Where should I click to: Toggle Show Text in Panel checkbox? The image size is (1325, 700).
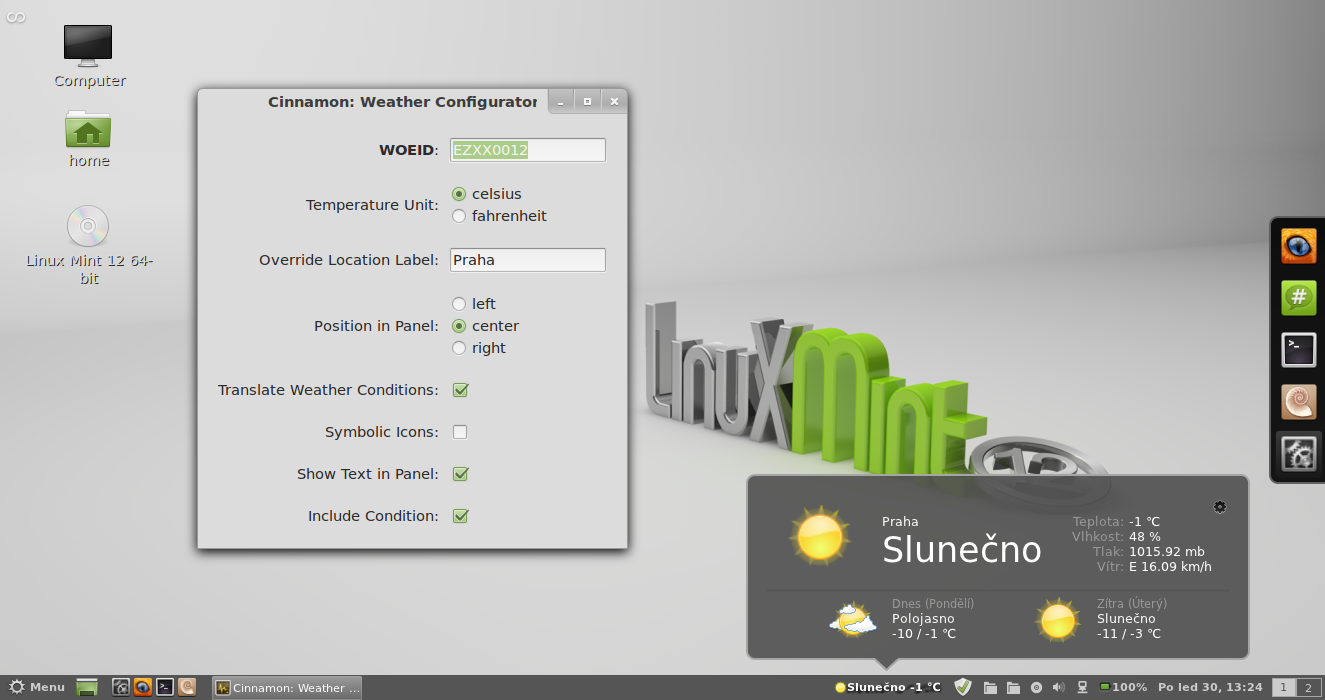point(460,474)
